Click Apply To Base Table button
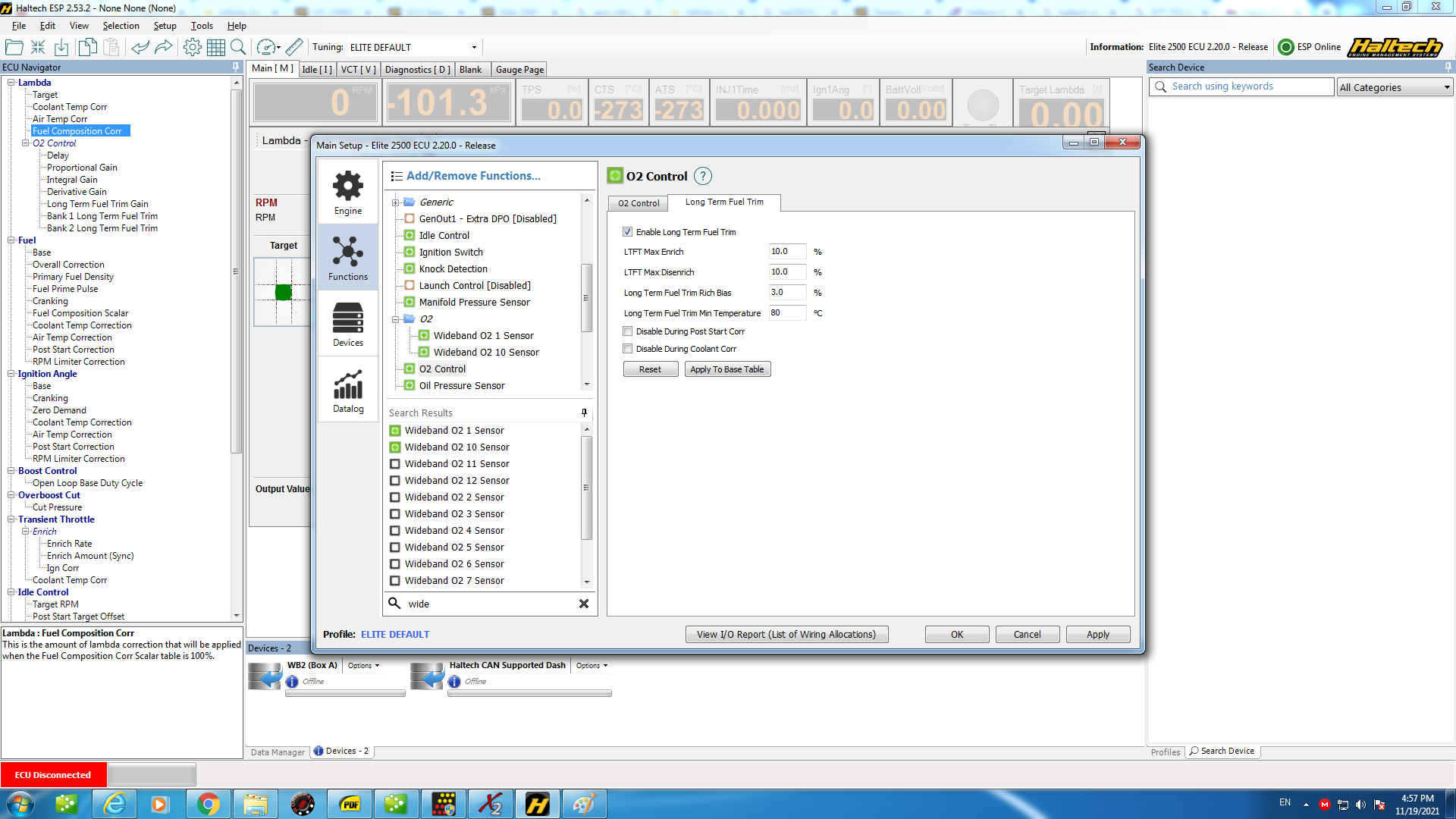 point(727,369)
